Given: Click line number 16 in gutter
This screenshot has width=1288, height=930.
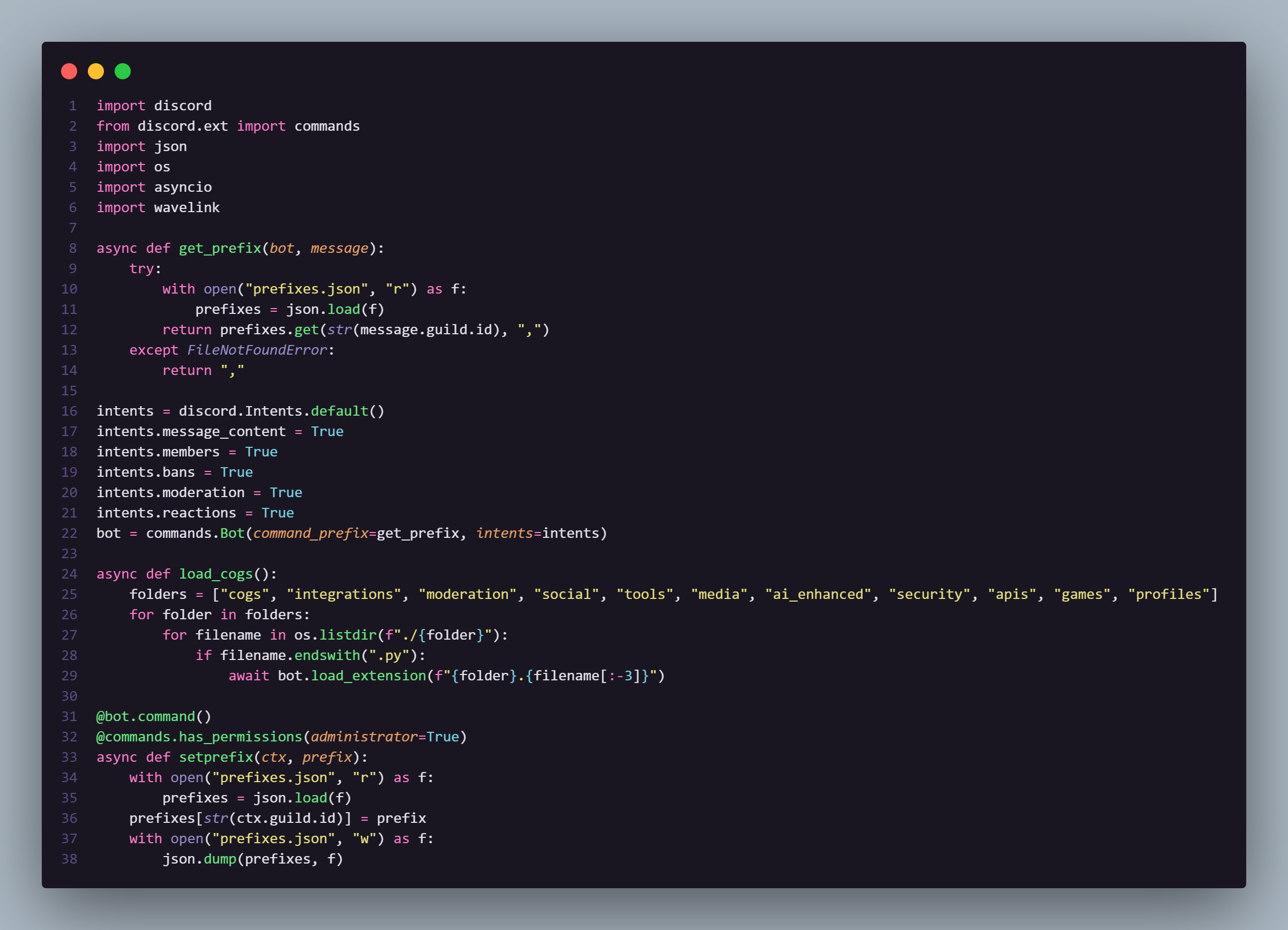Looking at the screenshot, I should (x=69, y=411).
